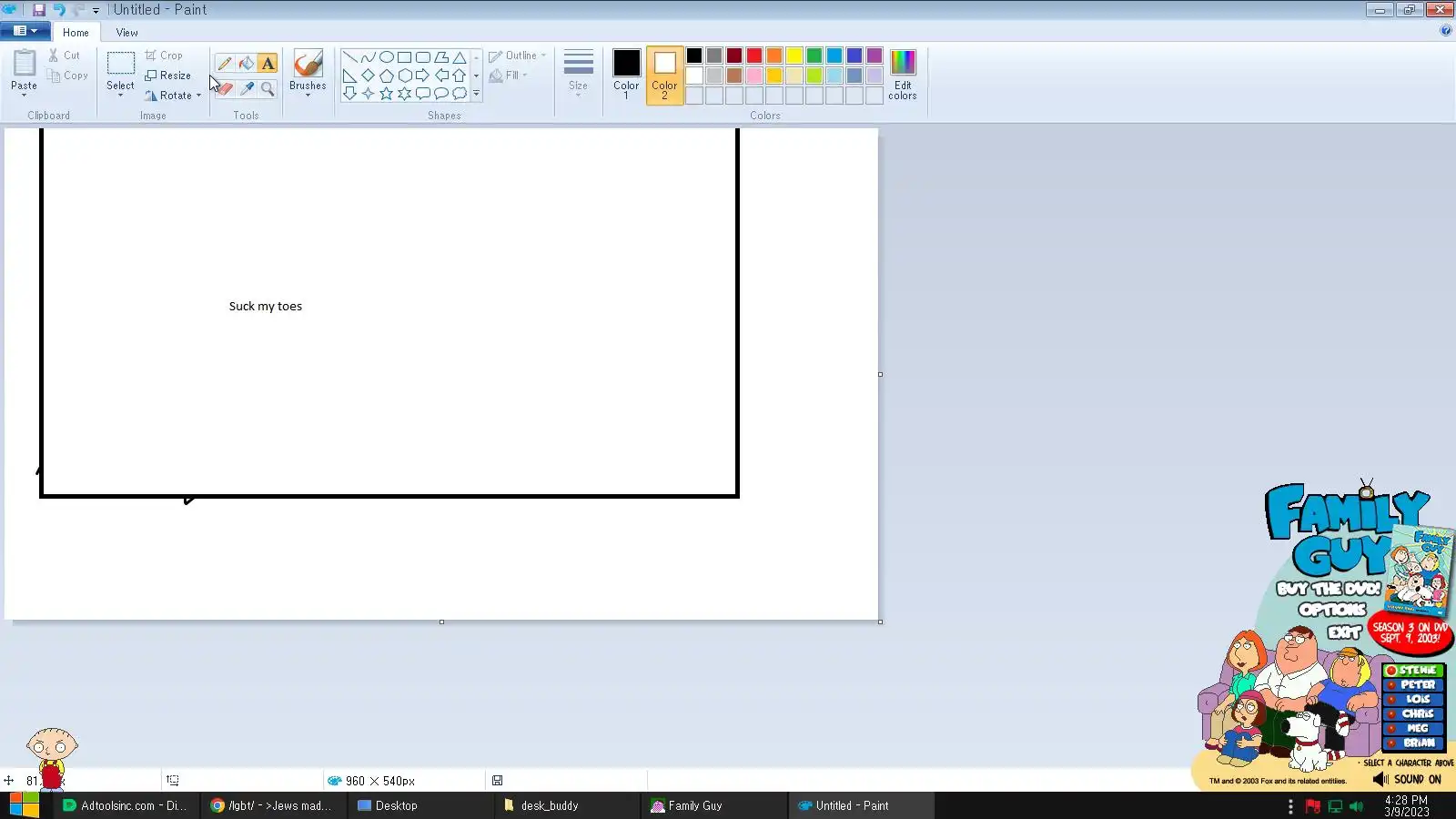
Task: Expand the Shapes gallery more arrow
Action: coord(476,94)
